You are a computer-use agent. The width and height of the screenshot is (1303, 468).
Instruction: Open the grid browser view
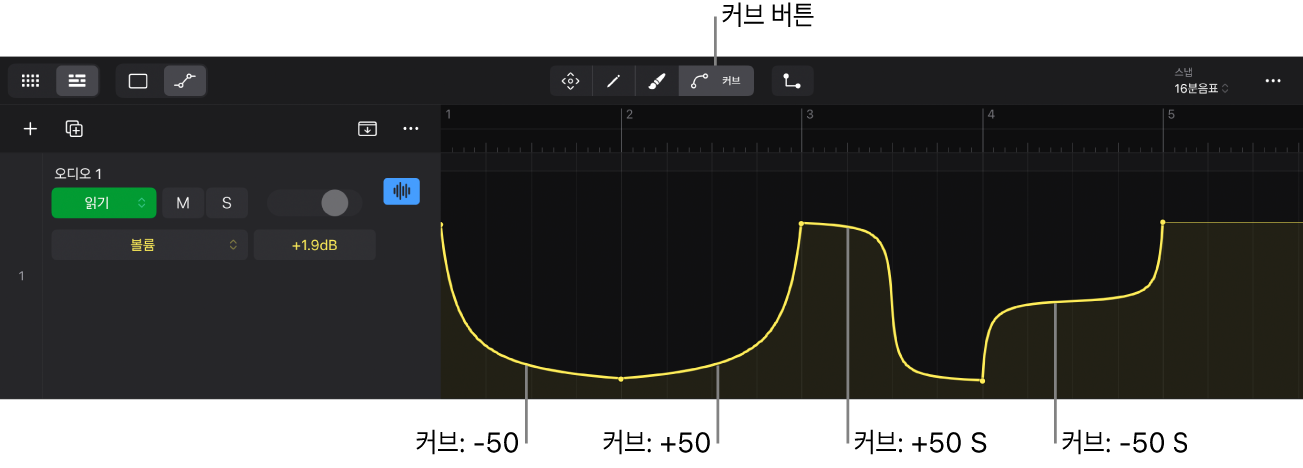31,81
